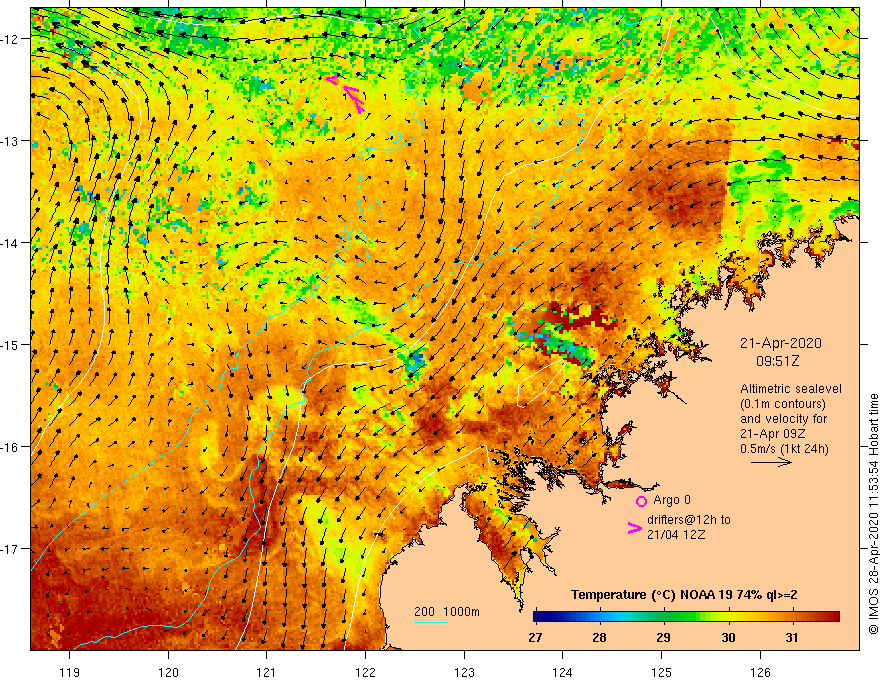The image size is (880, 680).
Task: Click latitude axis label -14
Action: pos(11,242)
